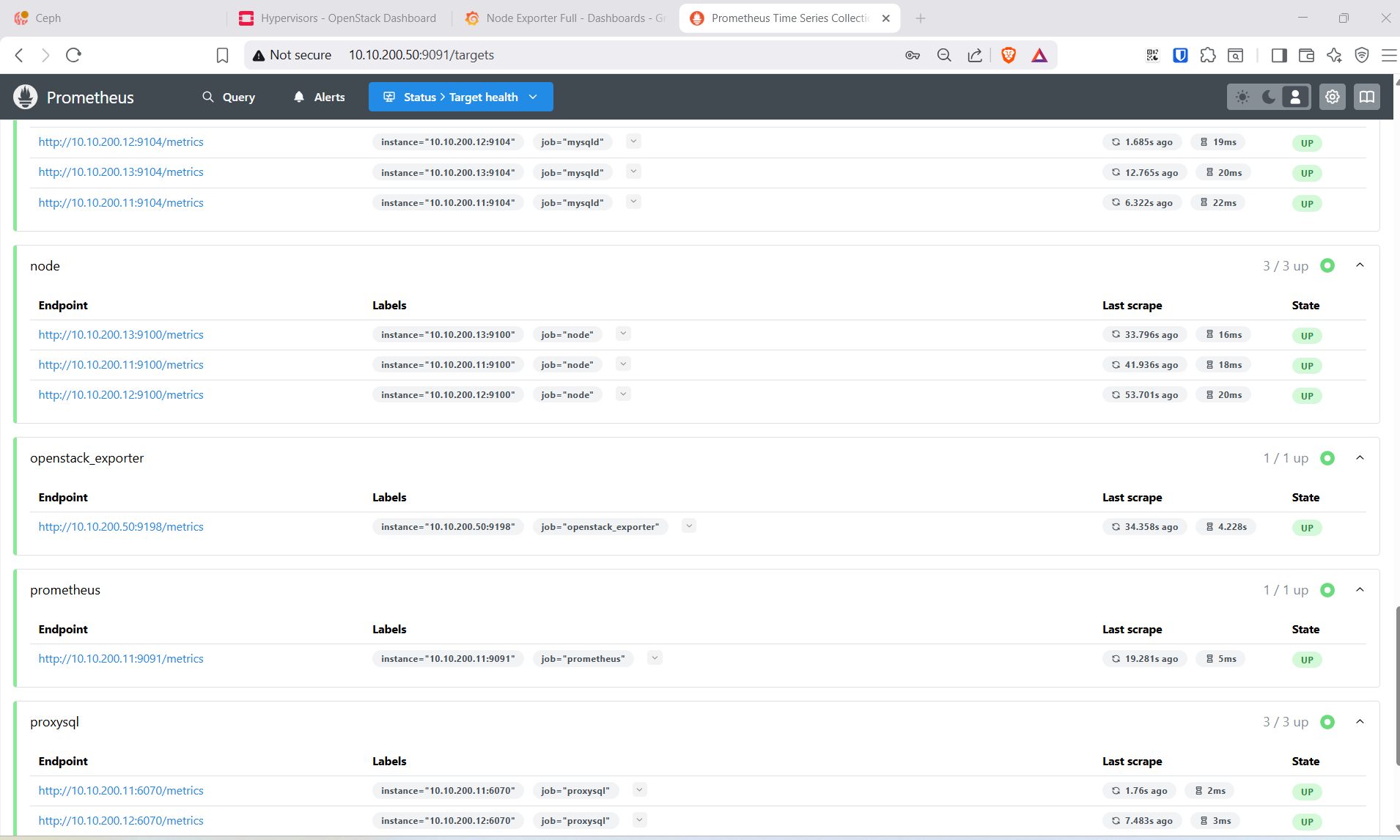Open http://10.10.200.50:9198/metrics link
Screen dimensions: 1400x840
coord(121,527)
